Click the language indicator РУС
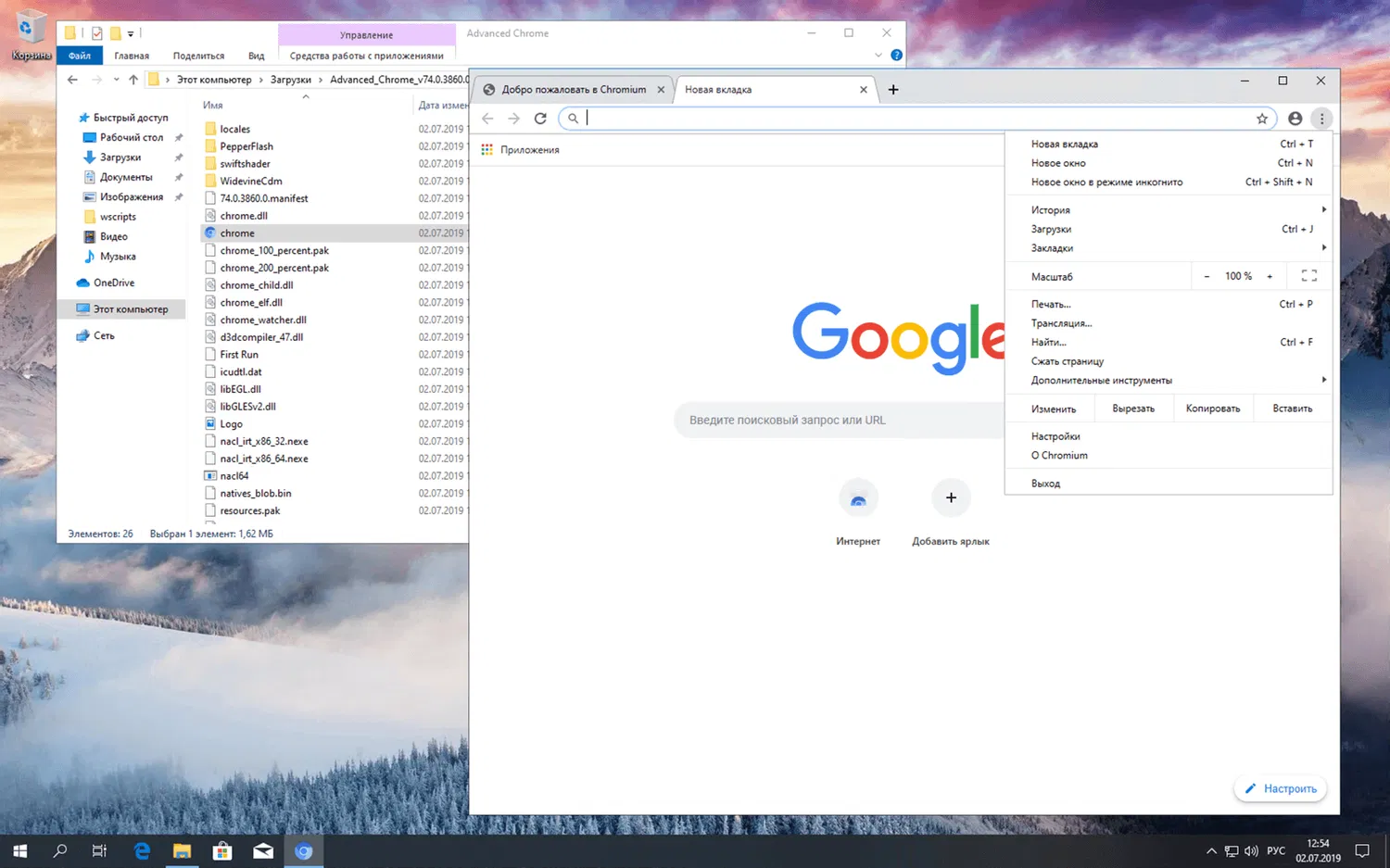The height and width of the screenshot is (868, 1390). click(x=1276, y=850)
